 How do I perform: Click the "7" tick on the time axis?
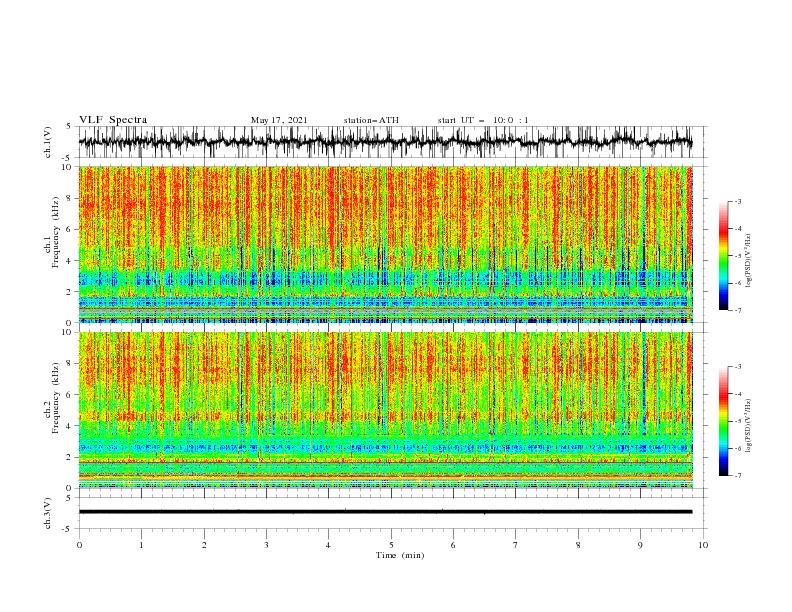coord(516,545)
